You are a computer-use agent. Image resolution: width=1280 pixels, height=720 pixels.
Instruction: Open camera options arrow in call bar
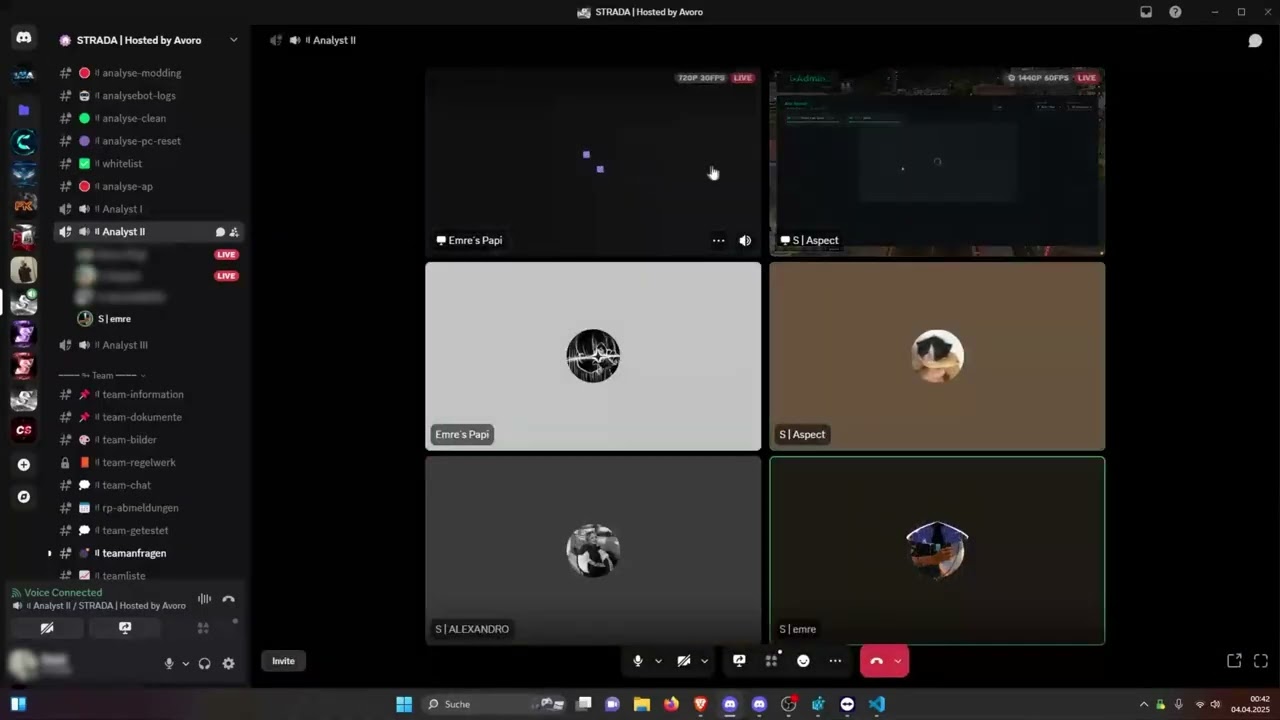tap(704, 661)
